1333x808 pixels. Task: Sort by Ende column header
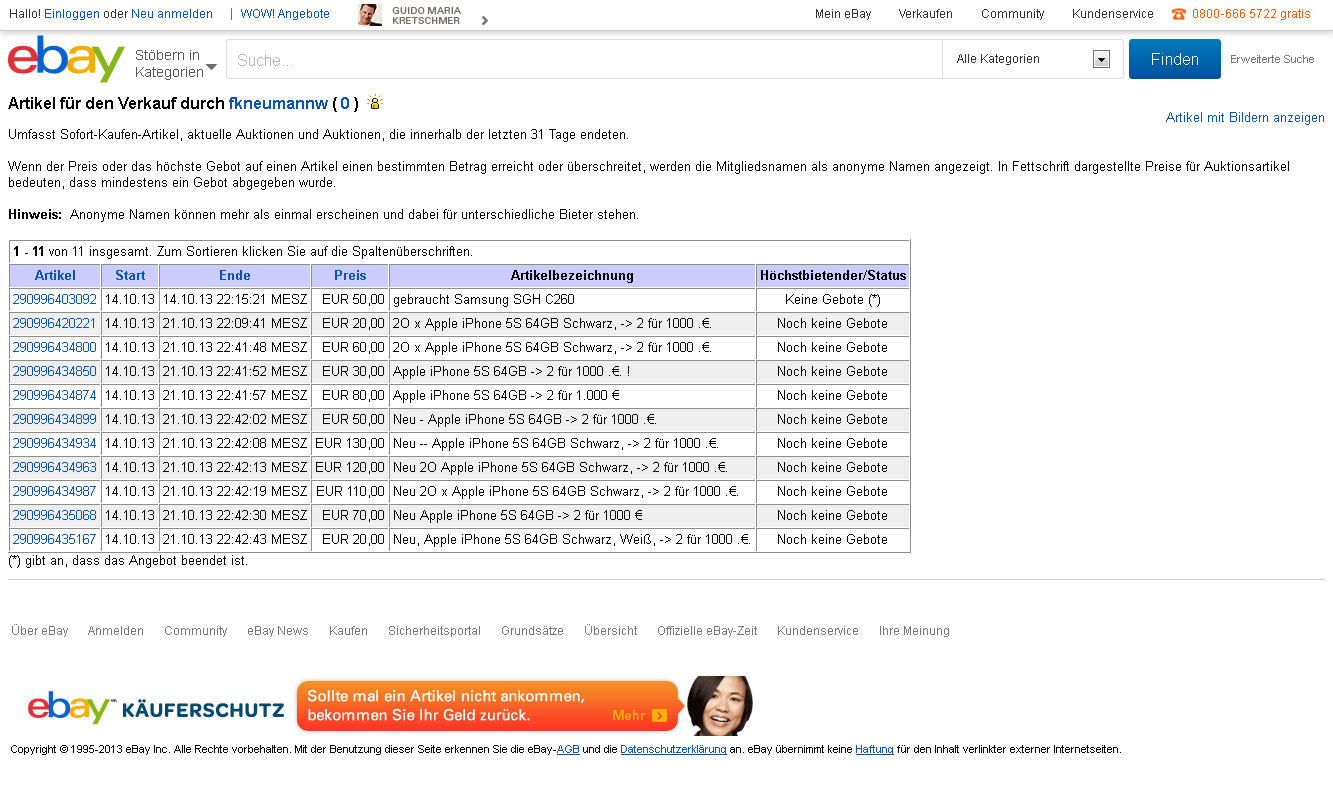(235, 276)
